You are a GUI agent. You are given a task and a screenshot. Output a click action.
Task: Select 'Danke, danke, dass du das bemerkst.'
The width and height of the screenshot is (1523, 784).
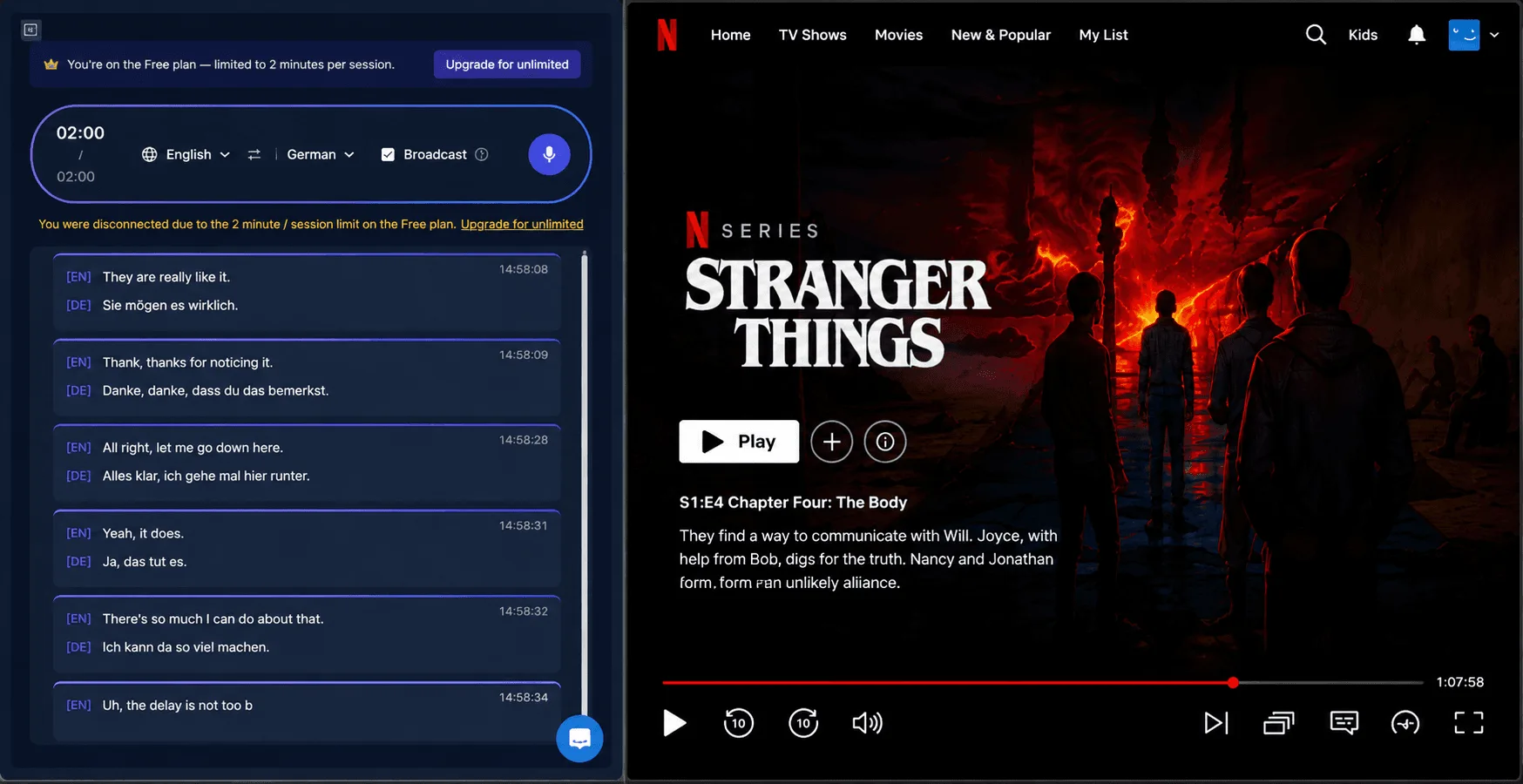point(215,390)
